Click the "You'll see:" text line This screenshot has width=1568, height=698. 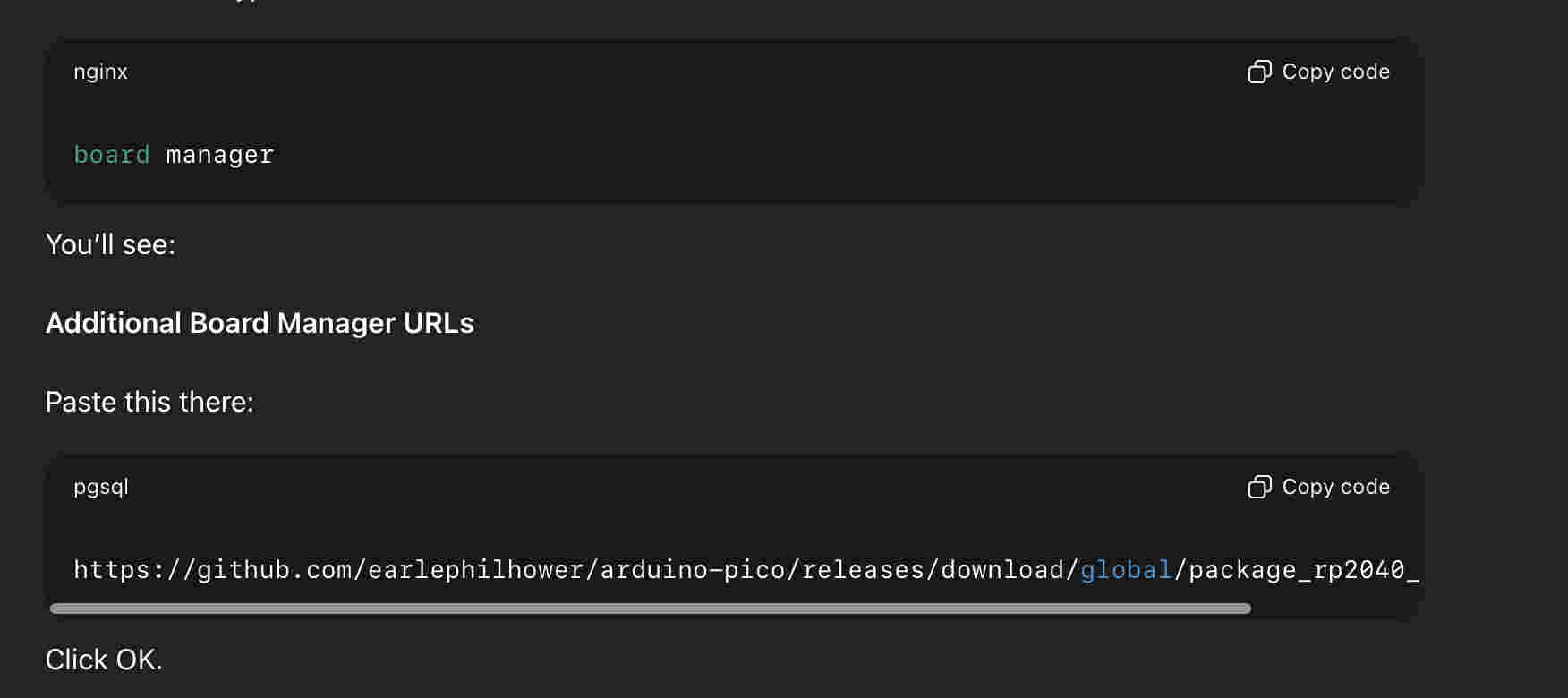[111, 244]
